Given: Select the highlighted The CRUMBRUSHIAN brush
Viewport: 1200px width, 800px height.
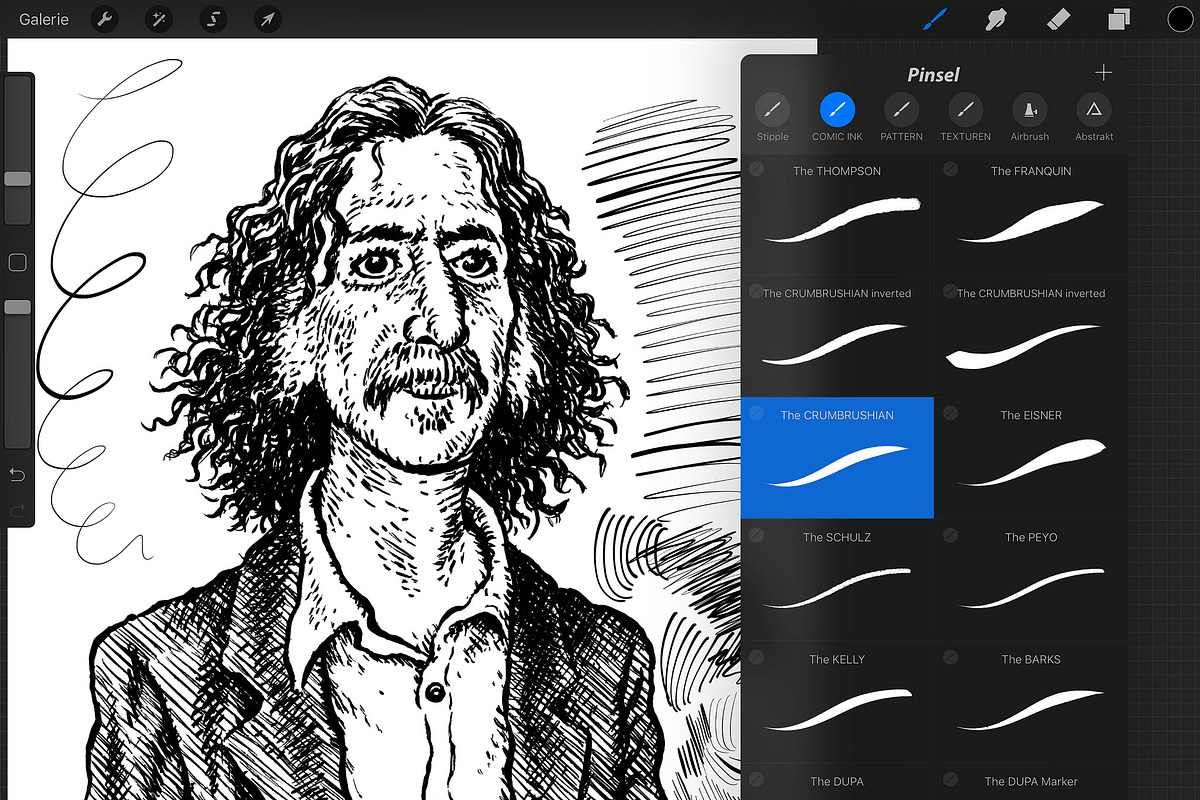Looking at the screenshot, I should tap(837, 458).
